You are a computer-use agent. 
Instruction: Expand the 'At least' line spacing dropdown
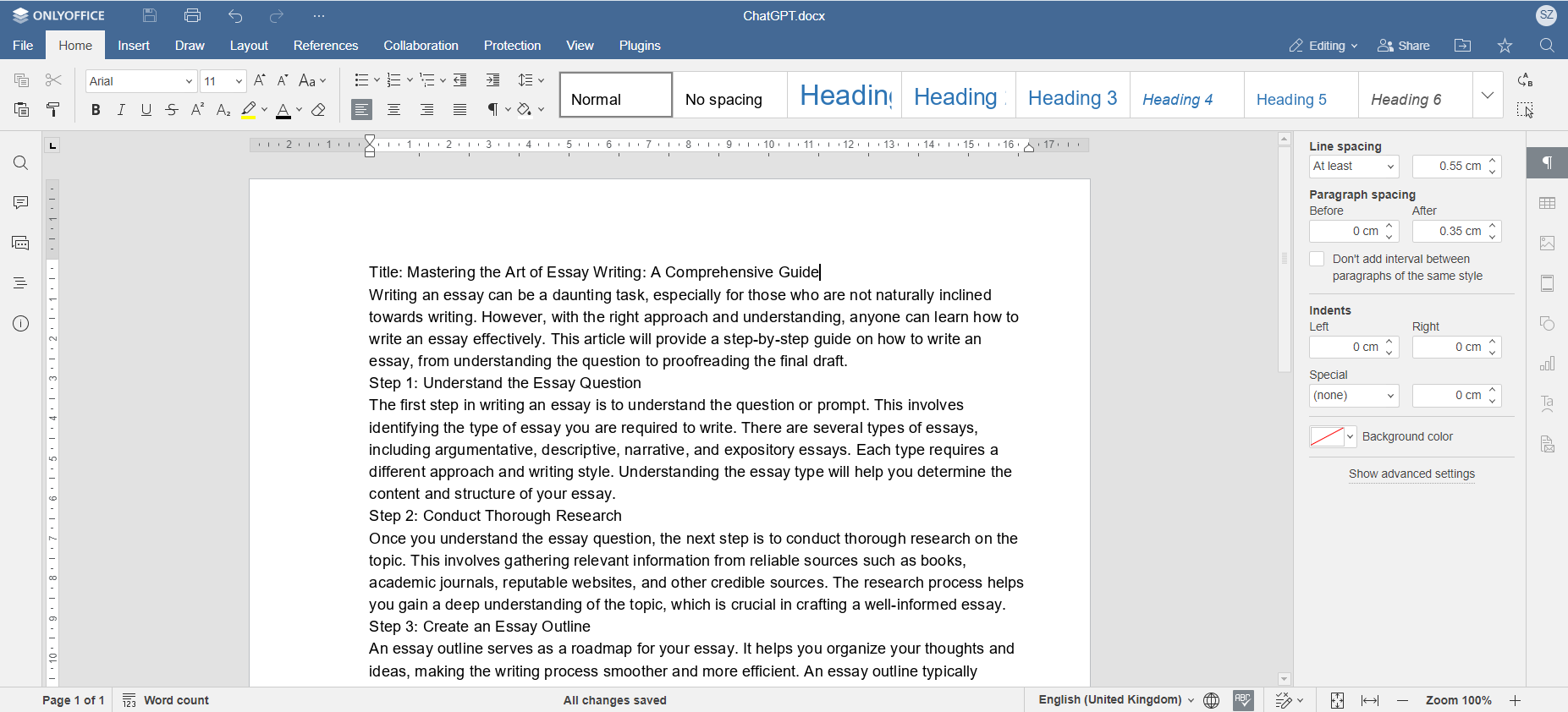[1353, 167]
